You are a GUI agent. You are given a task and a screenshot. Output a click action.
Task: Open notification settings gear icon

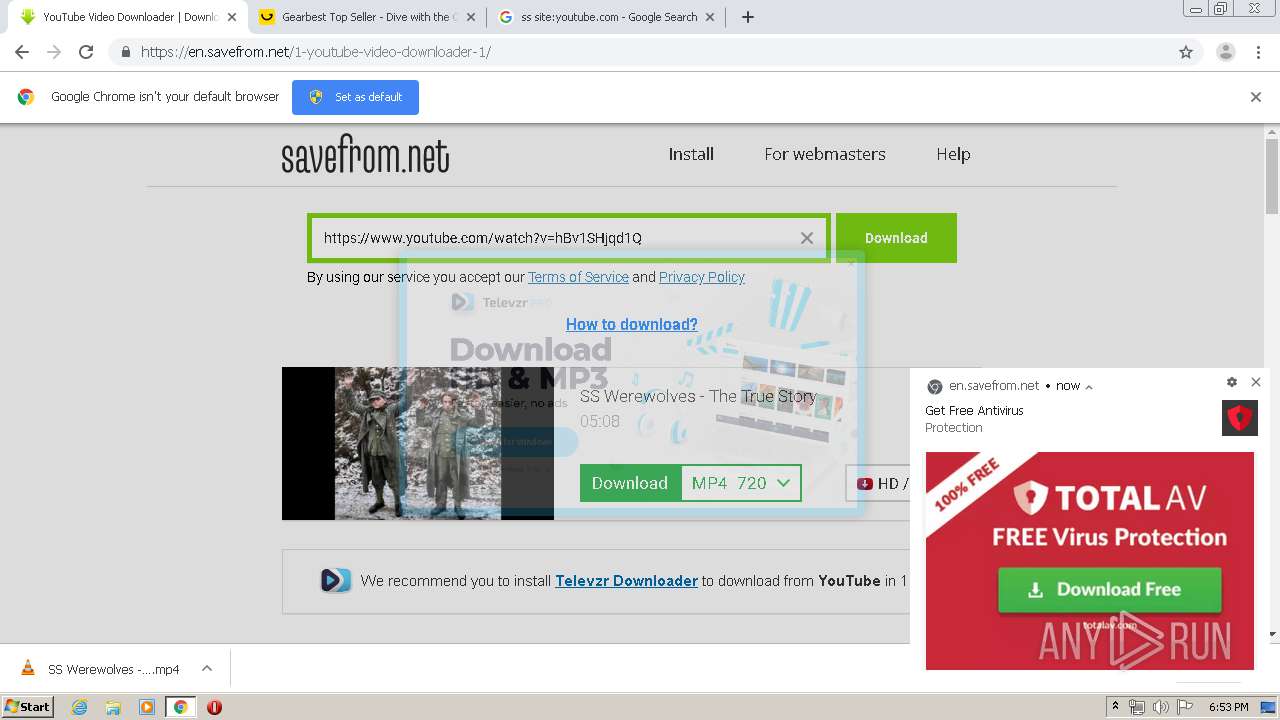coord(1232,382)
